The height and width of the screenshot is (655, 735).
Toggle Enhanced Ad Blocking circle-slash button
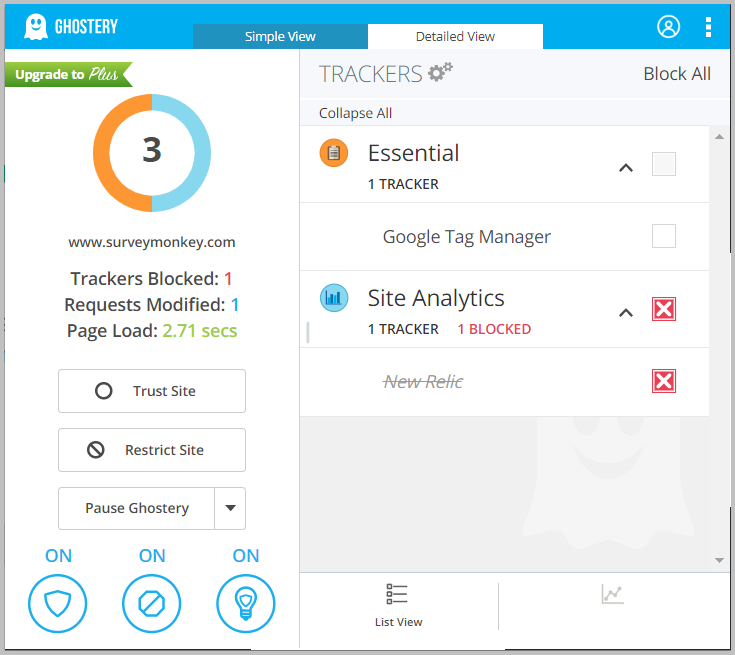tap(151, 603)
